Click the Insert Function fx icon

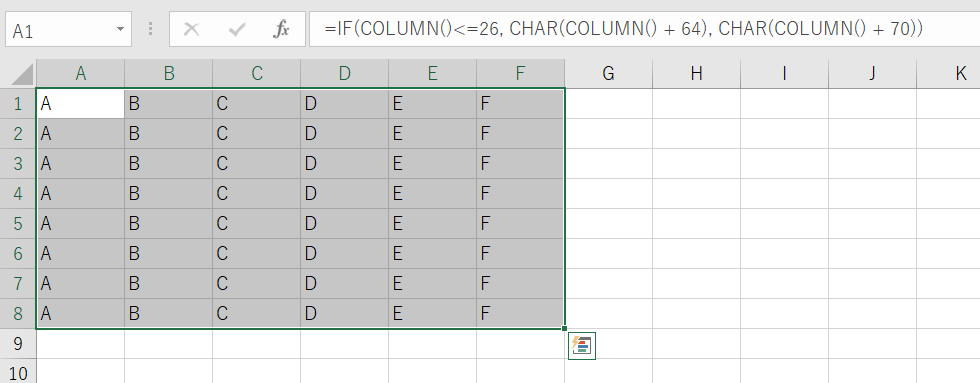[281, 29]
